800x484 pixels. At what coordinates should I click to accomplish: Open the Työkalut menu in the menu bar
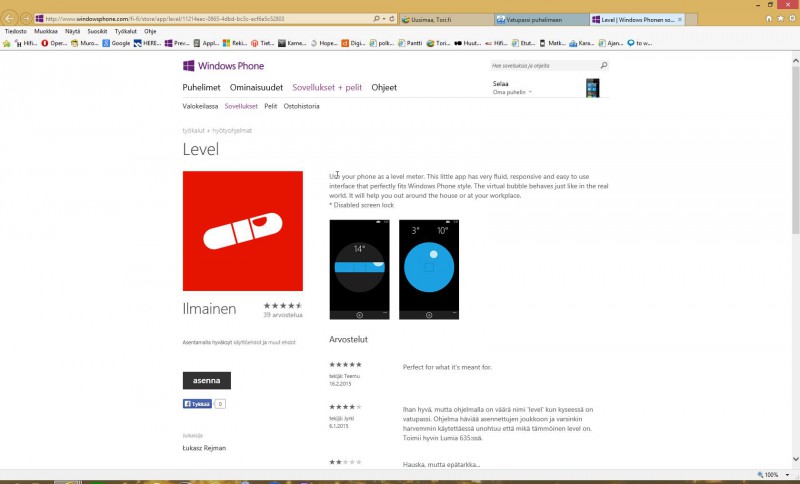pos(125,31)
